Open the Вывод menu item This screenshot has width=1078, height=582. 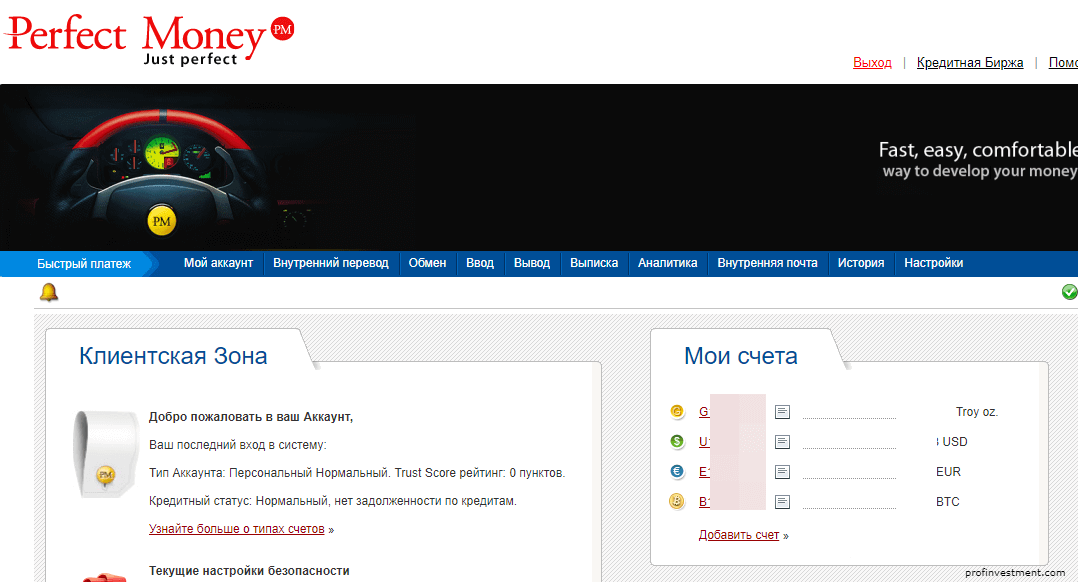click(x=532, y=263)
